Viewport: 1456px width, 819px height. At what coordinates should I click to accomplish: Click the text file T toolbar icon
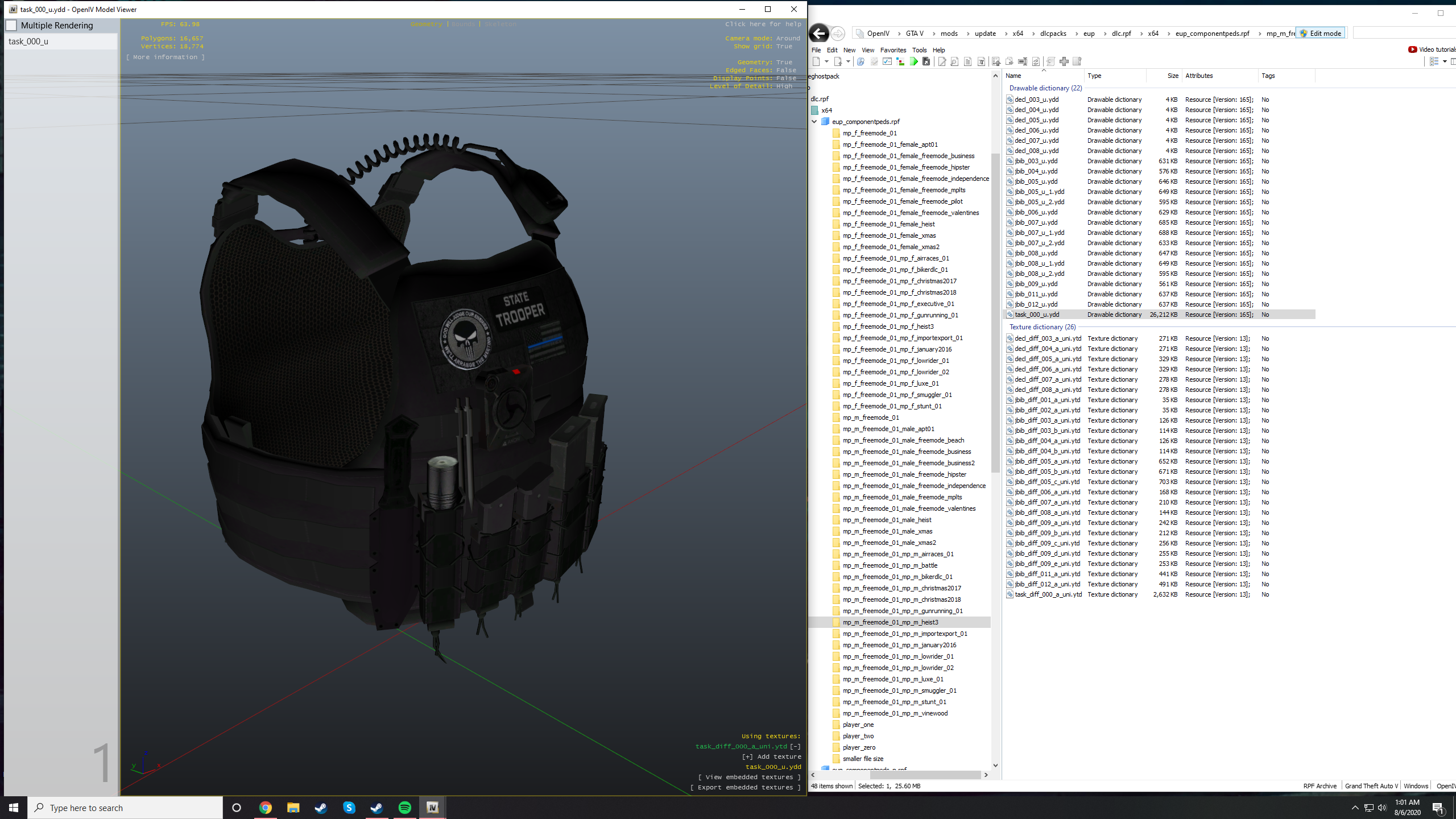981,61
